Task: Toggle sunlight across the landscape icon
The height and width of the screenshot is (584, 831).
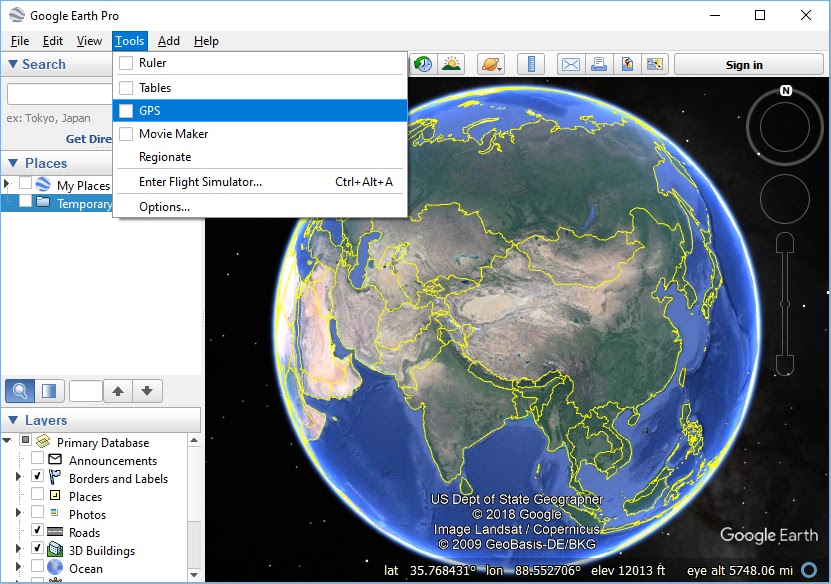Action: tap(451, 65)
